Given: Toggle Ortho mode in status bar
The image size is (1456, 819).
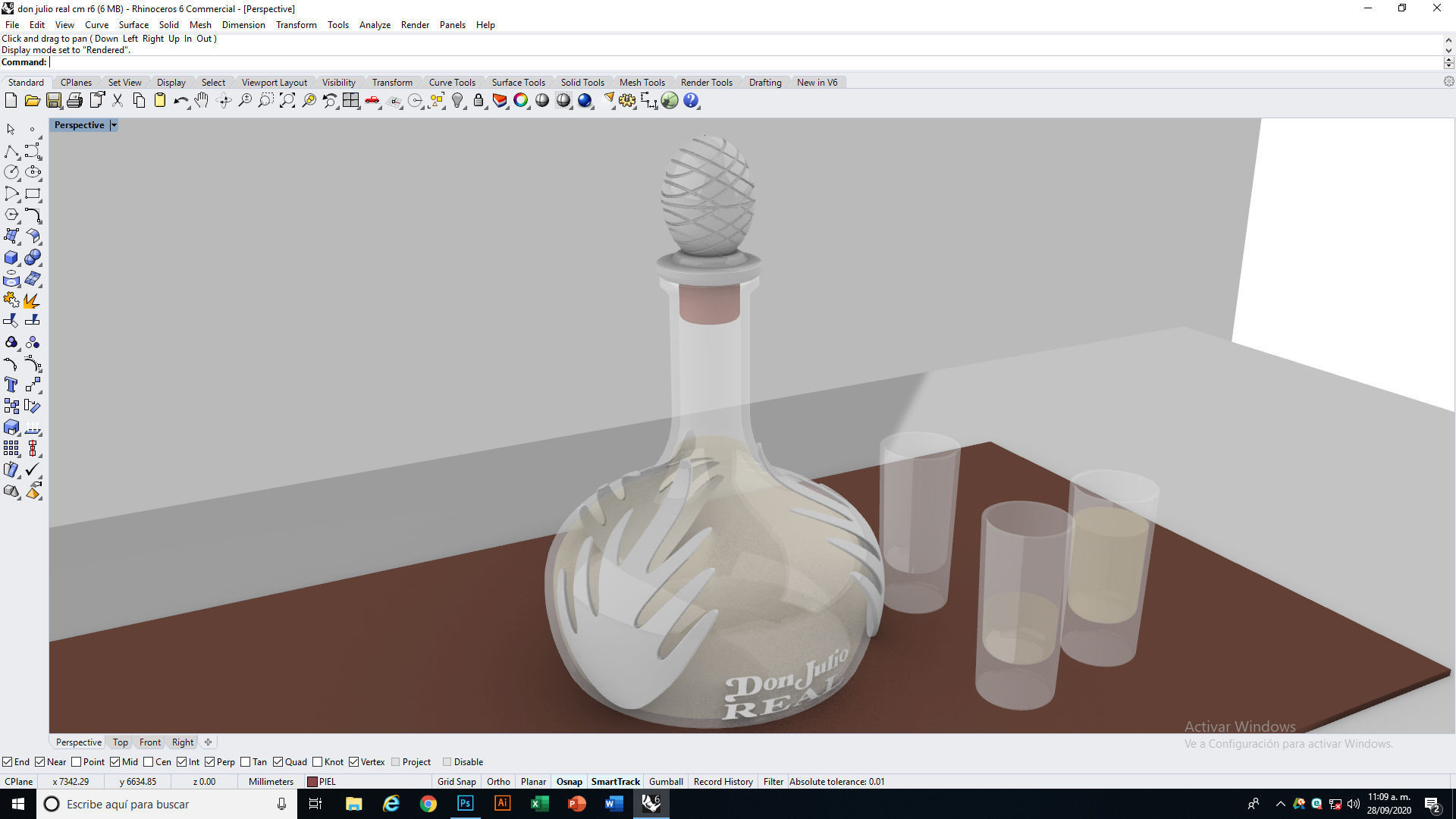Looking at the screenshot, I should point(498,781).
